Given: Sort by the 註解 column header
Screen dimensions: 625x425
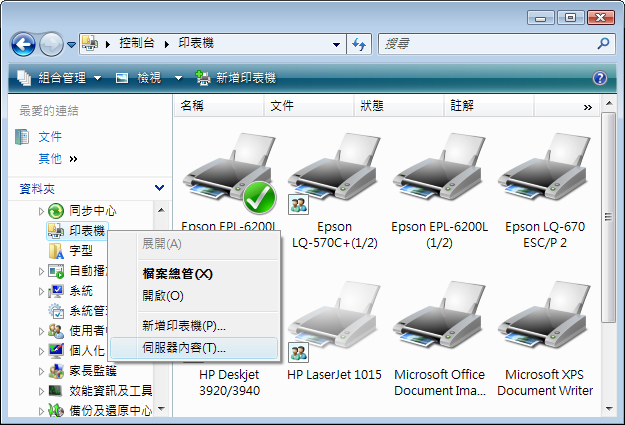Looking at the screenshot, I should [x=489, y=106].
